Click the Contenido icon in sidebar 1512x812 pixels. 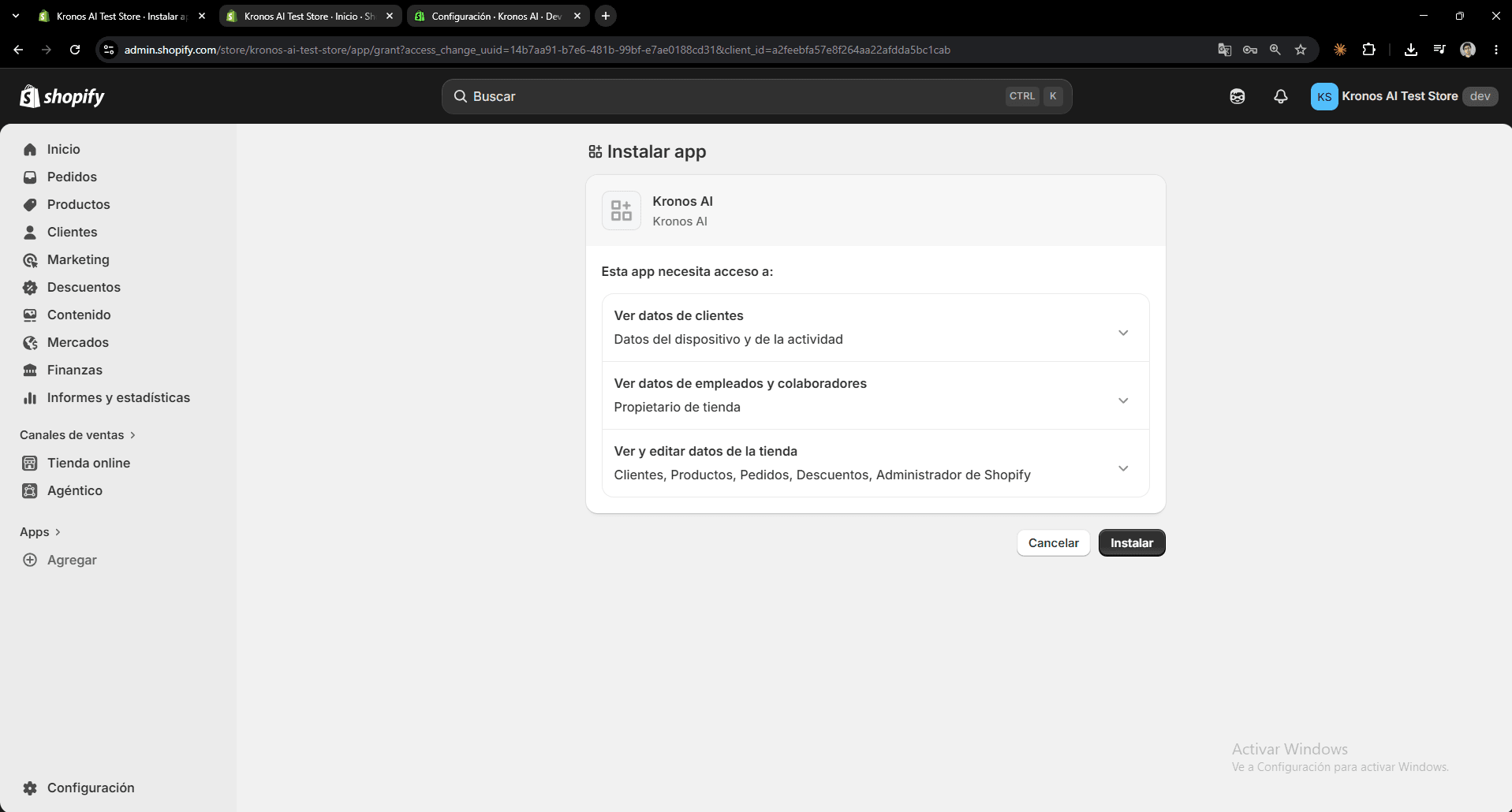click(30, 315)
